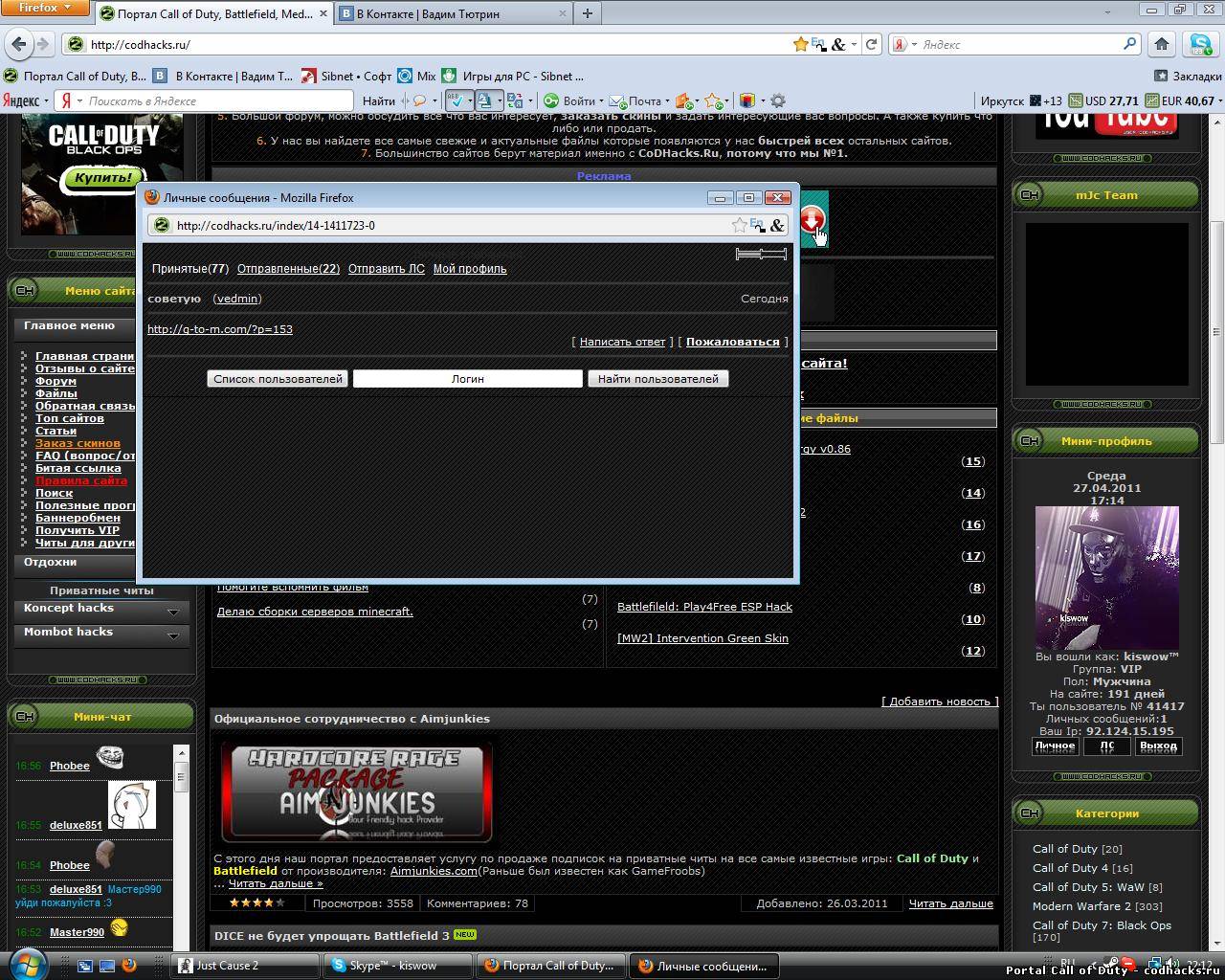The width and height of the screenshot is (1225, 980).
Task: Switch to Just Cause 2 taskbar item
Action: [x=245, y=966]
